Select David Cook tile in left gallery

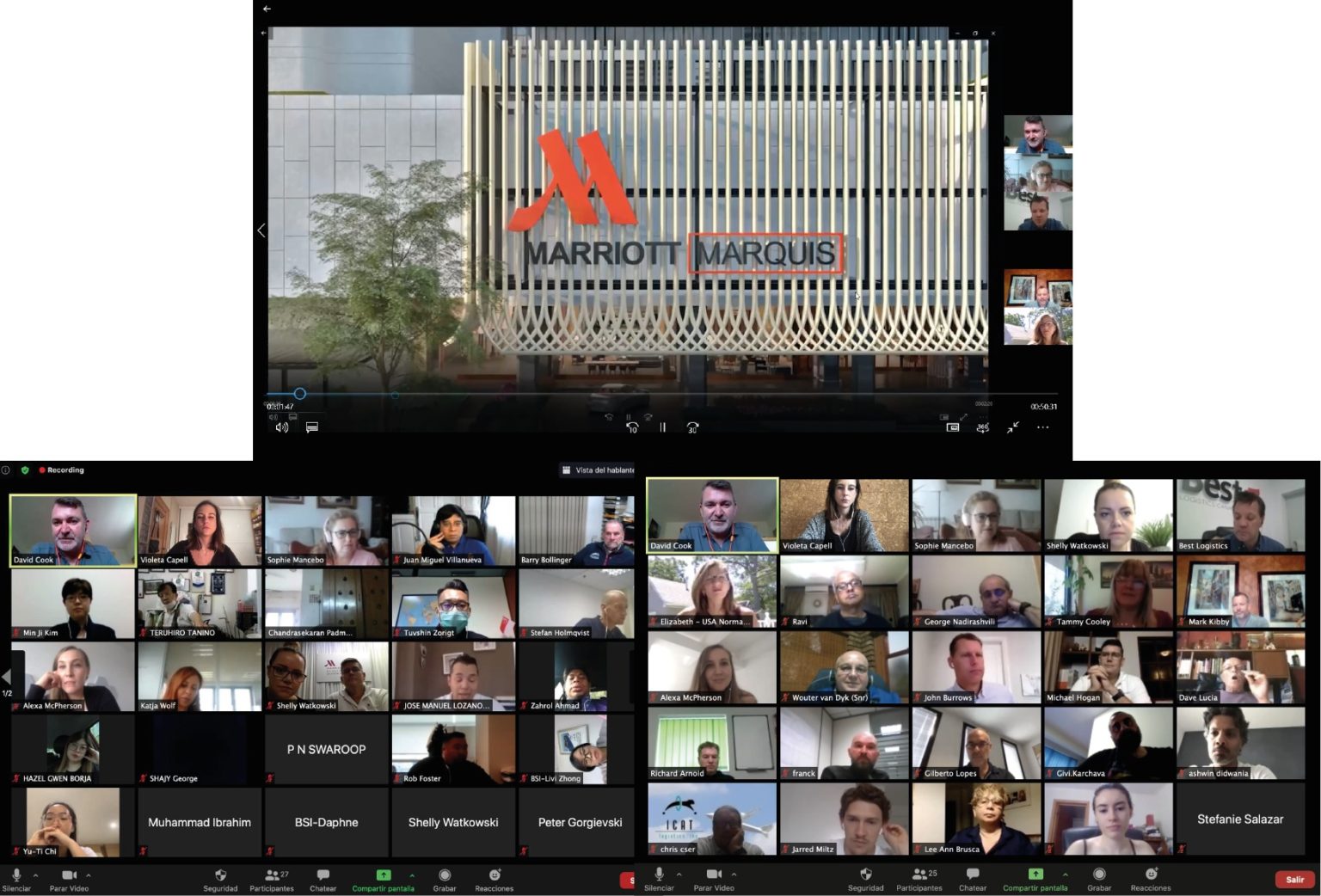pyautogui.click(x=72, y=530)
